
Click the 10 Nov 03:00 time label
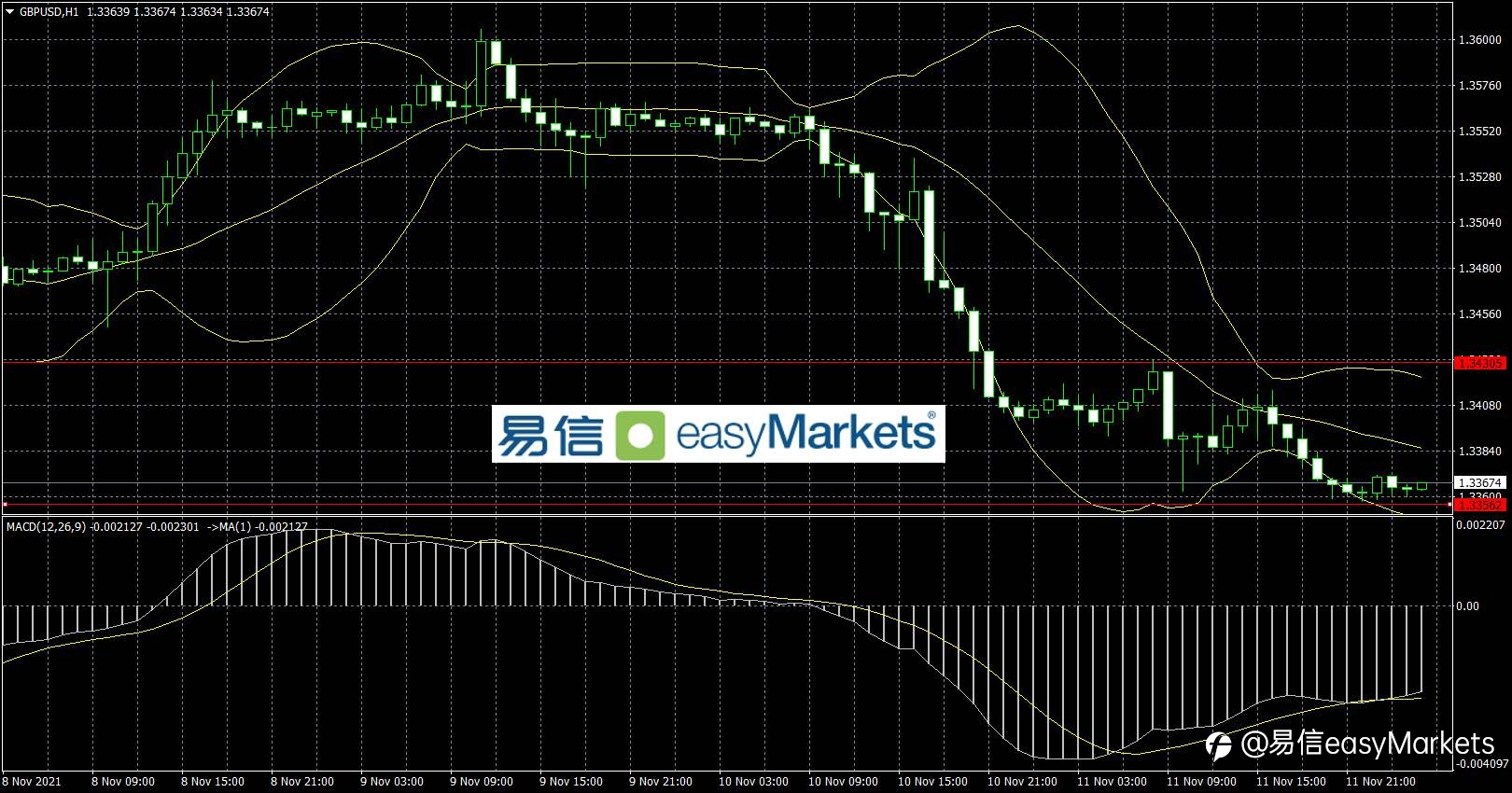pyautogui.click(x=753, y=782)
